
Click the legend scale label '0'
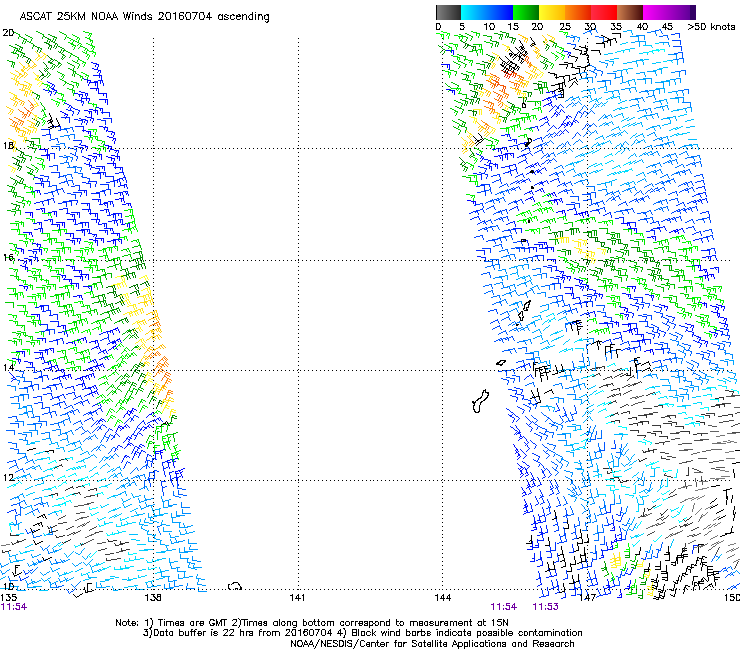(438, 27)
